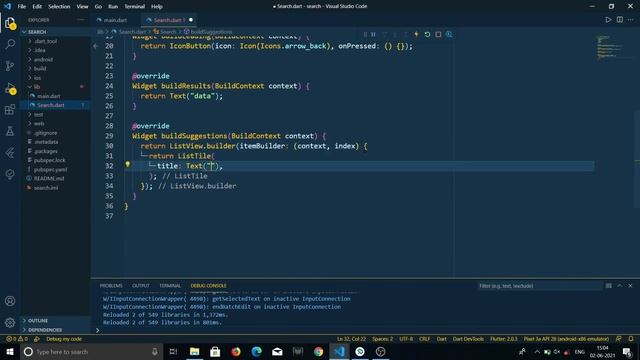Open the widget inspector debug icon
Image resolution: width=640 pixels, height=360 pixels.
[449, 34]
